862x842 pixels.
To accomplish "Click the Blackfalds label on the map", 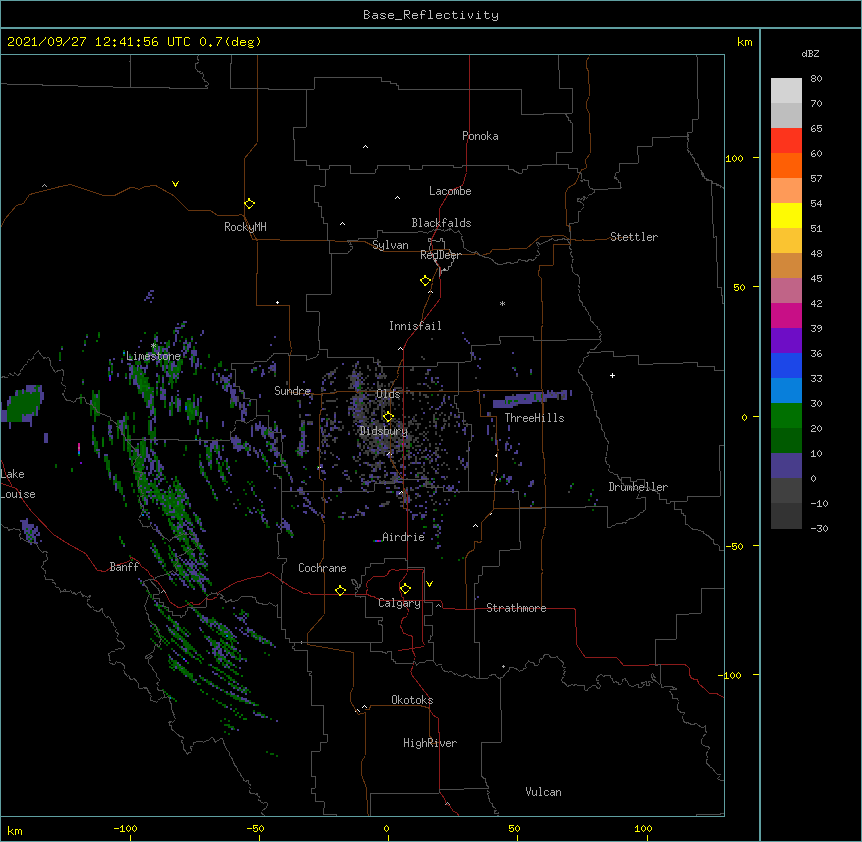I will tap(441, 223).
